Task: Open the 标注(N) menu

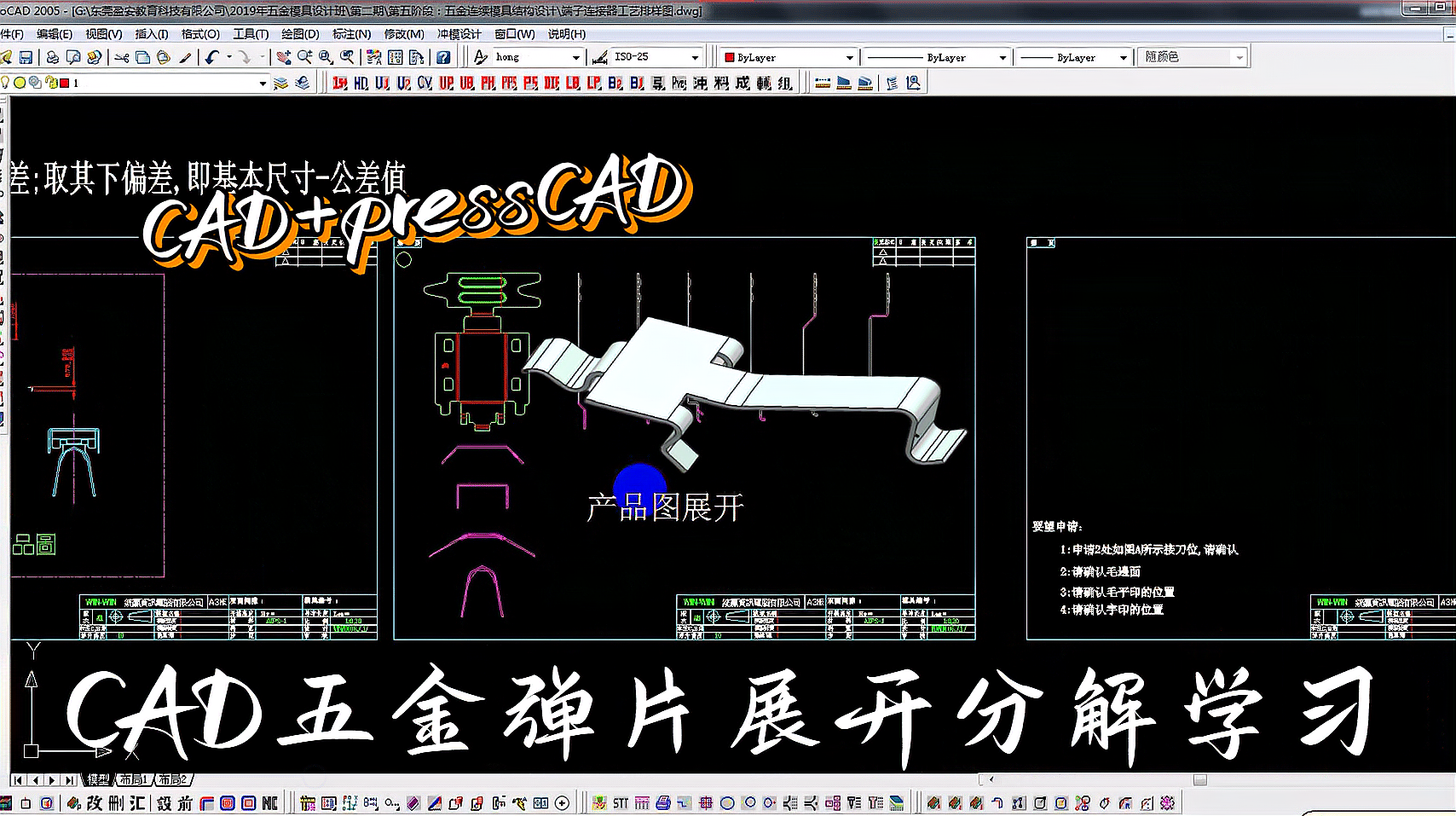Action: tap(351, 34)
